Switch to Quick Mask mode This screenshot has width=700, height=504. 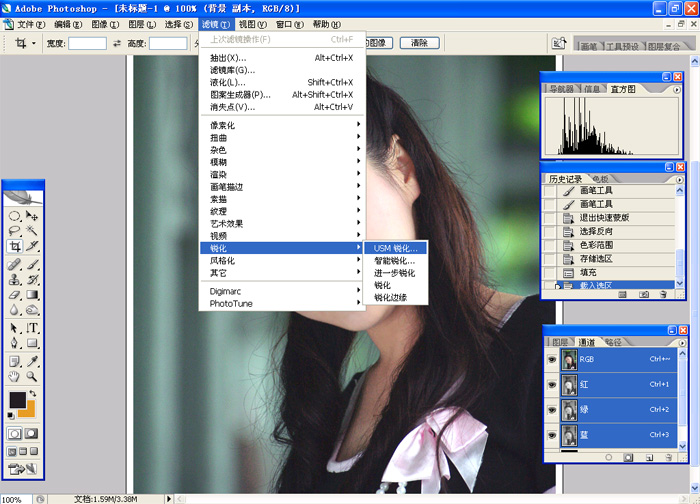coord(31,433)
